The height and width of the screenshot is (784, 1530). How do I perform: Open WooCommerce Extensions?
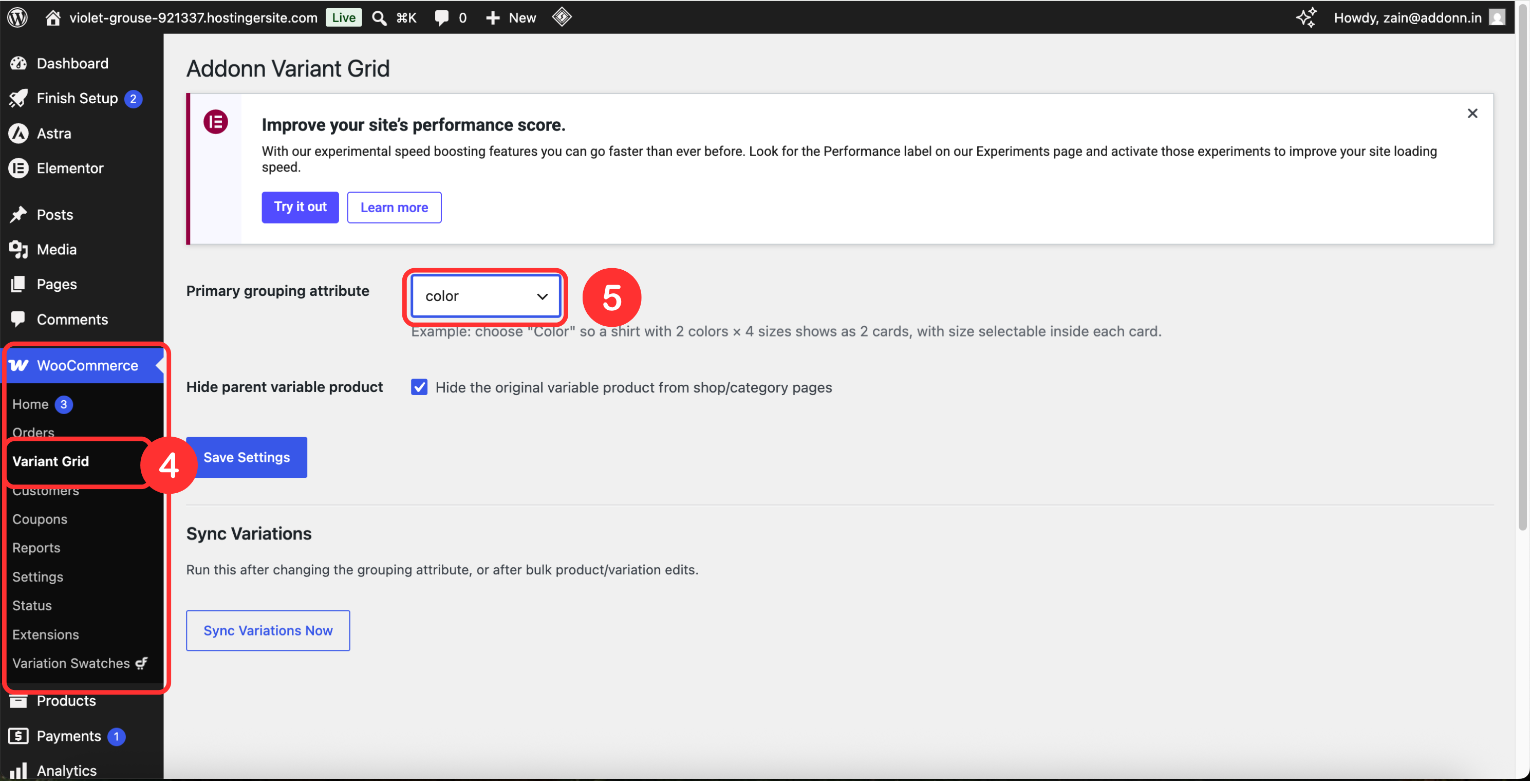tap(46, 634)
